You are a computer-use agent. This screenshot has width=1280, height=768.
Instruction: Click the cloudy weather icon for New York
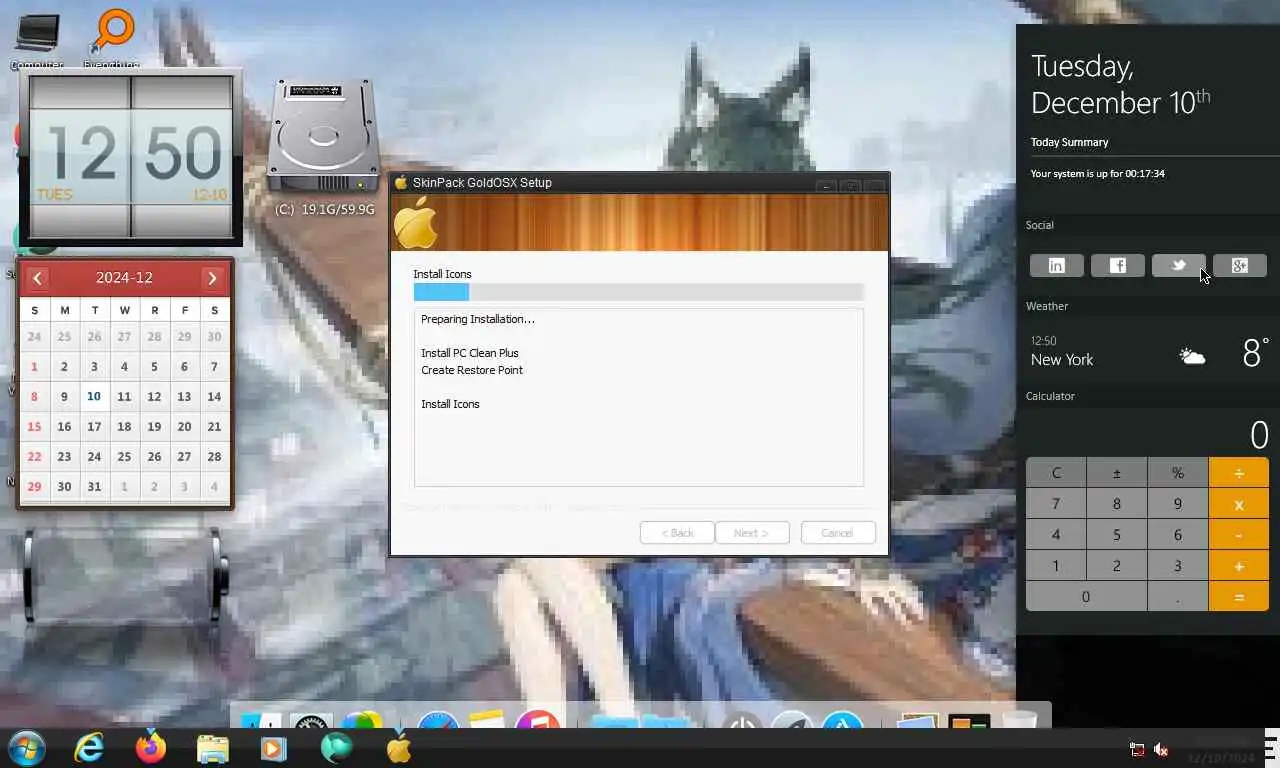click(1192, 356)
